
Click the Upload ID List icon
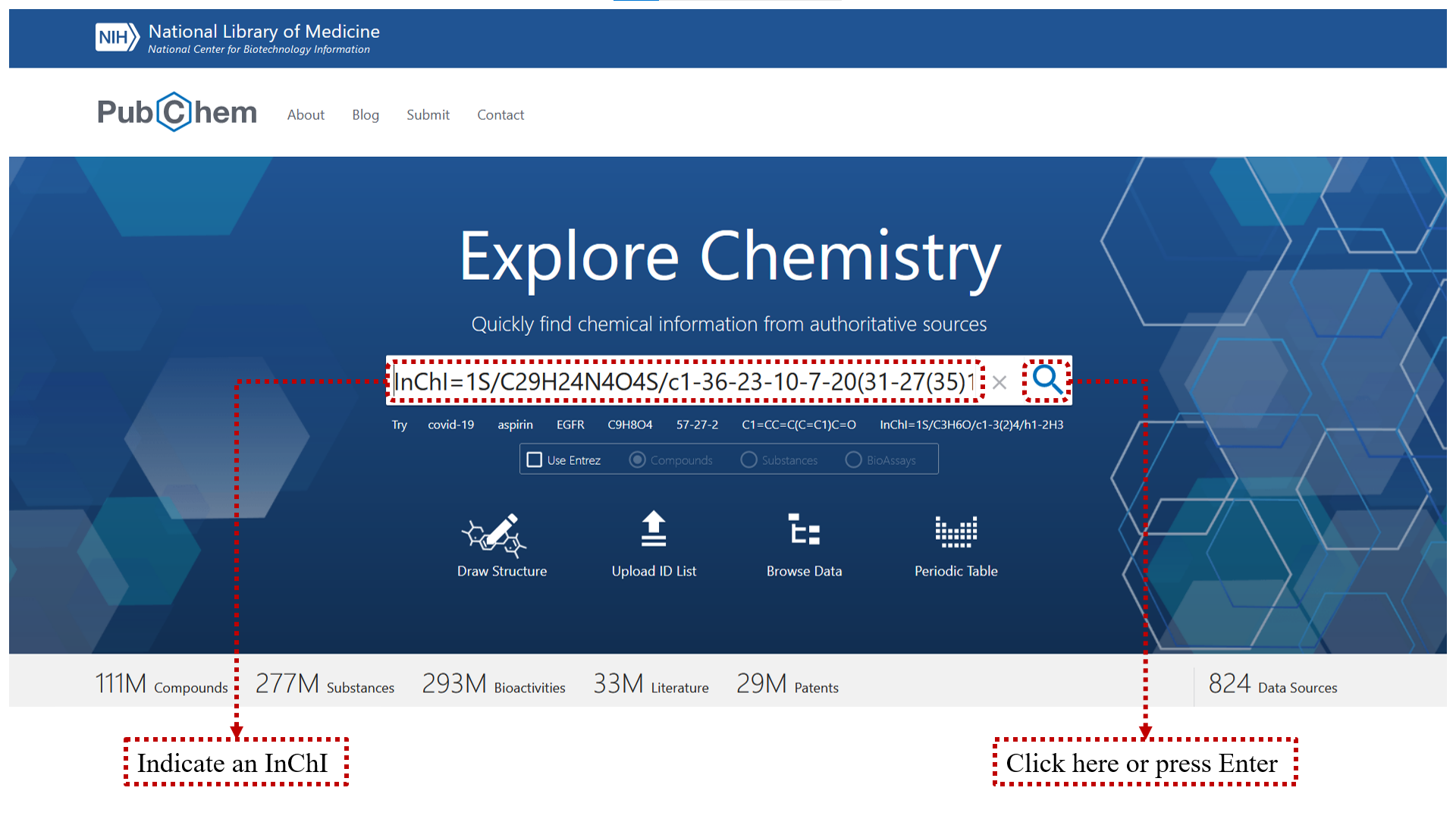pyautogui.click(x=653, y=529)
